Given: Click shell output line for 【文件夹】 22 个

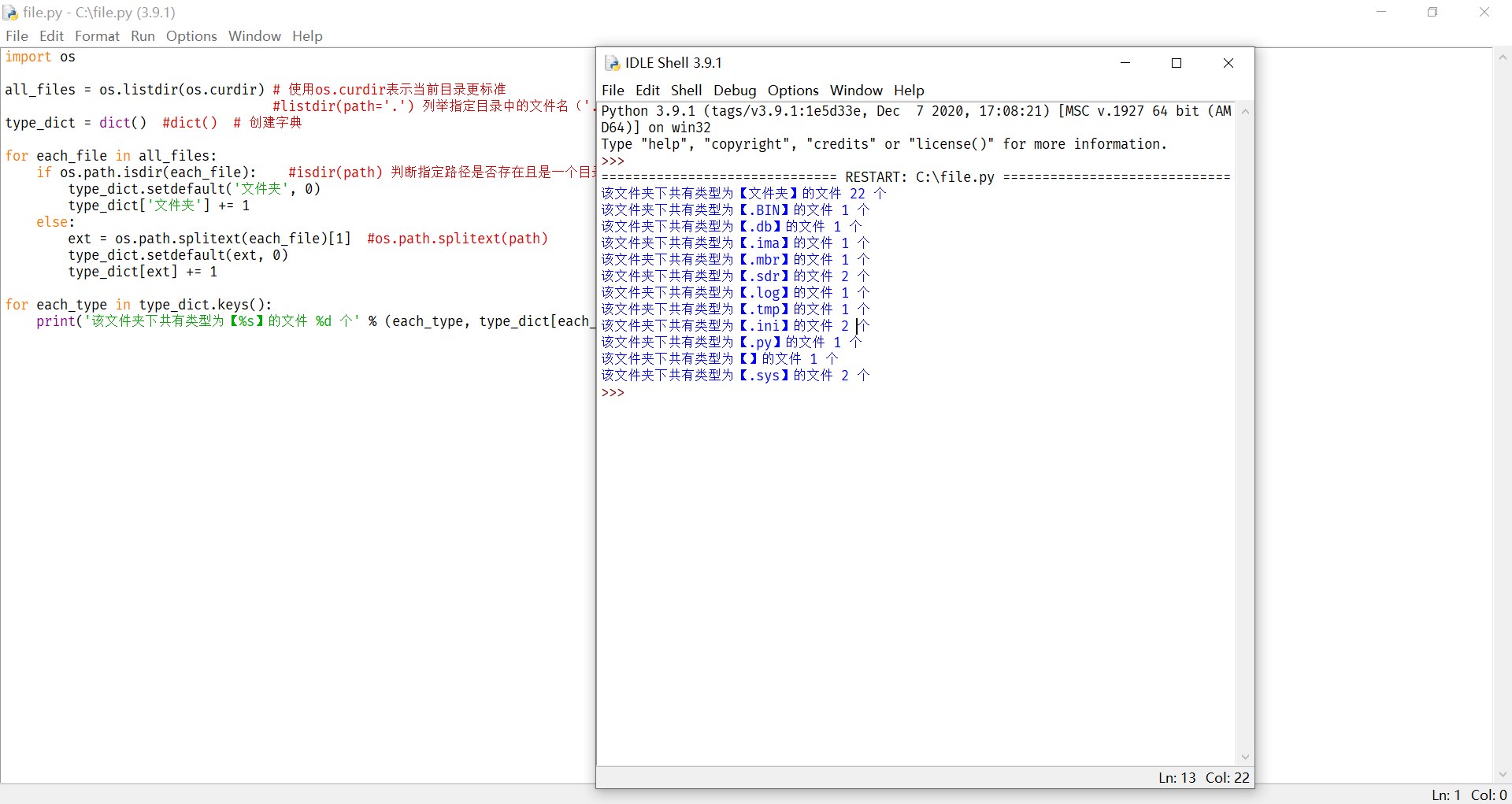Looking at the screenshot, I should (744, 194).
